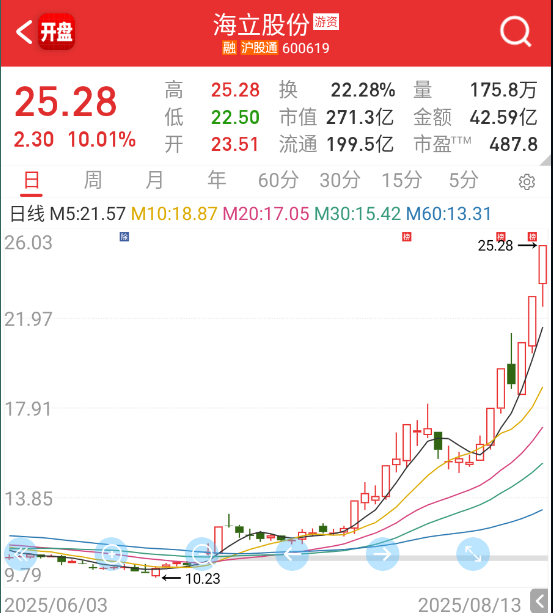Tap the M20:17.05 moving average label
The width and height of the screenshot is (553, 613).
pyautogui.click(x=266, y=214)
